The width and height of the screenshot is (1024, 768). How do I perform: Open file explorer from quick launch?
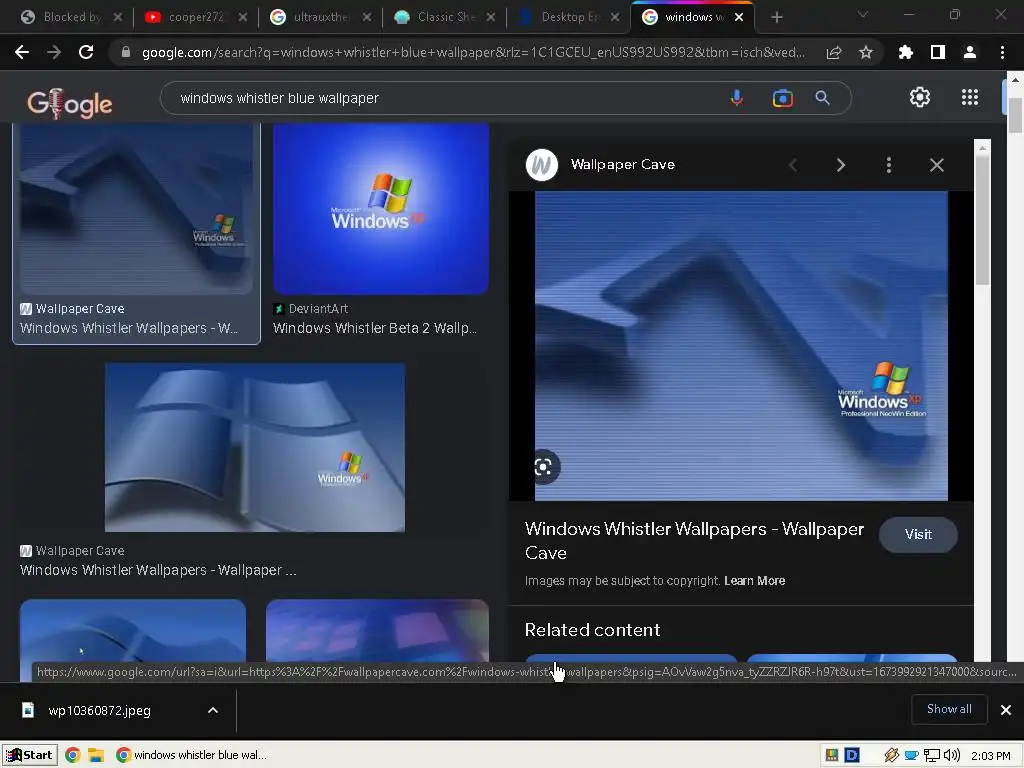click(x=96, y=755)
